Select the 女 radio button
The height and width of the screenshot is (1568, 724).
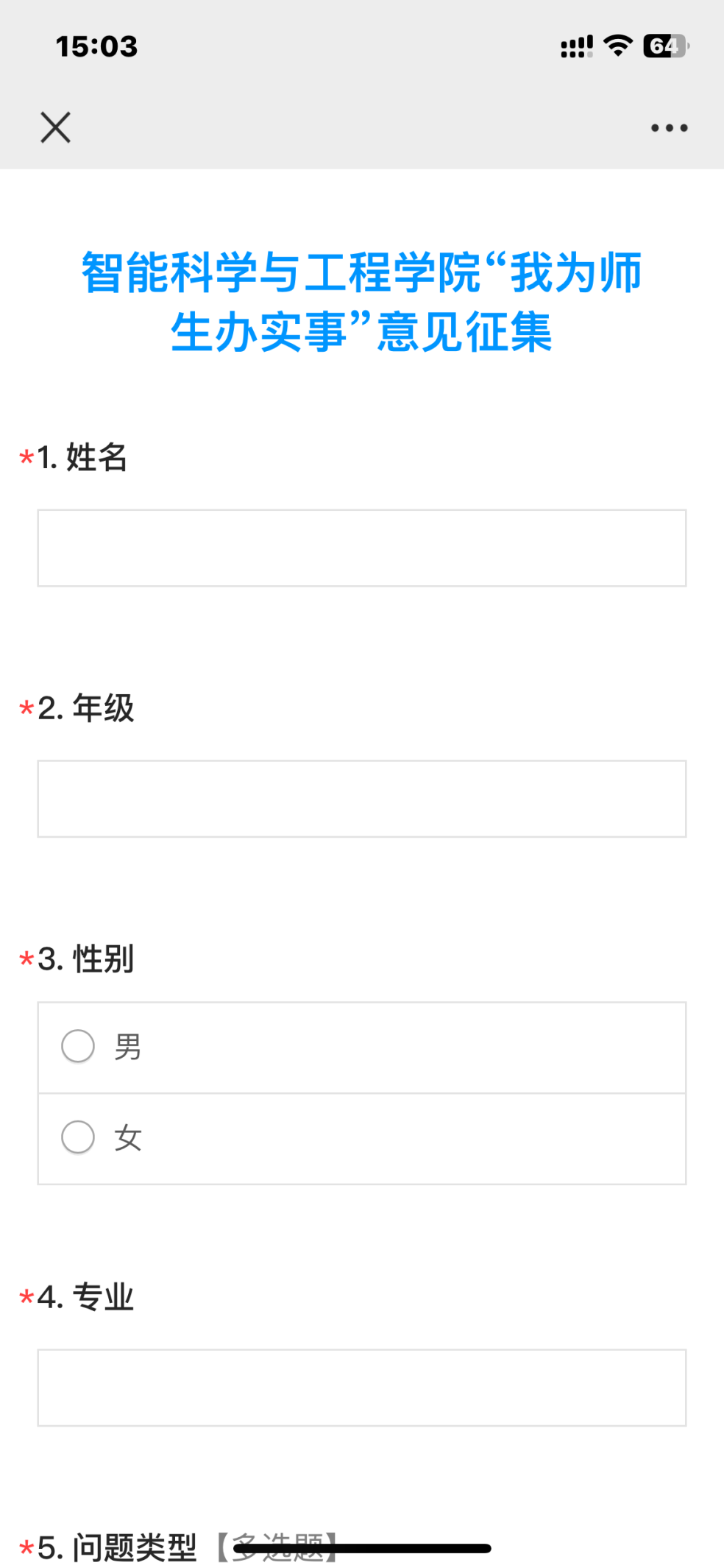pos(78,1137)
